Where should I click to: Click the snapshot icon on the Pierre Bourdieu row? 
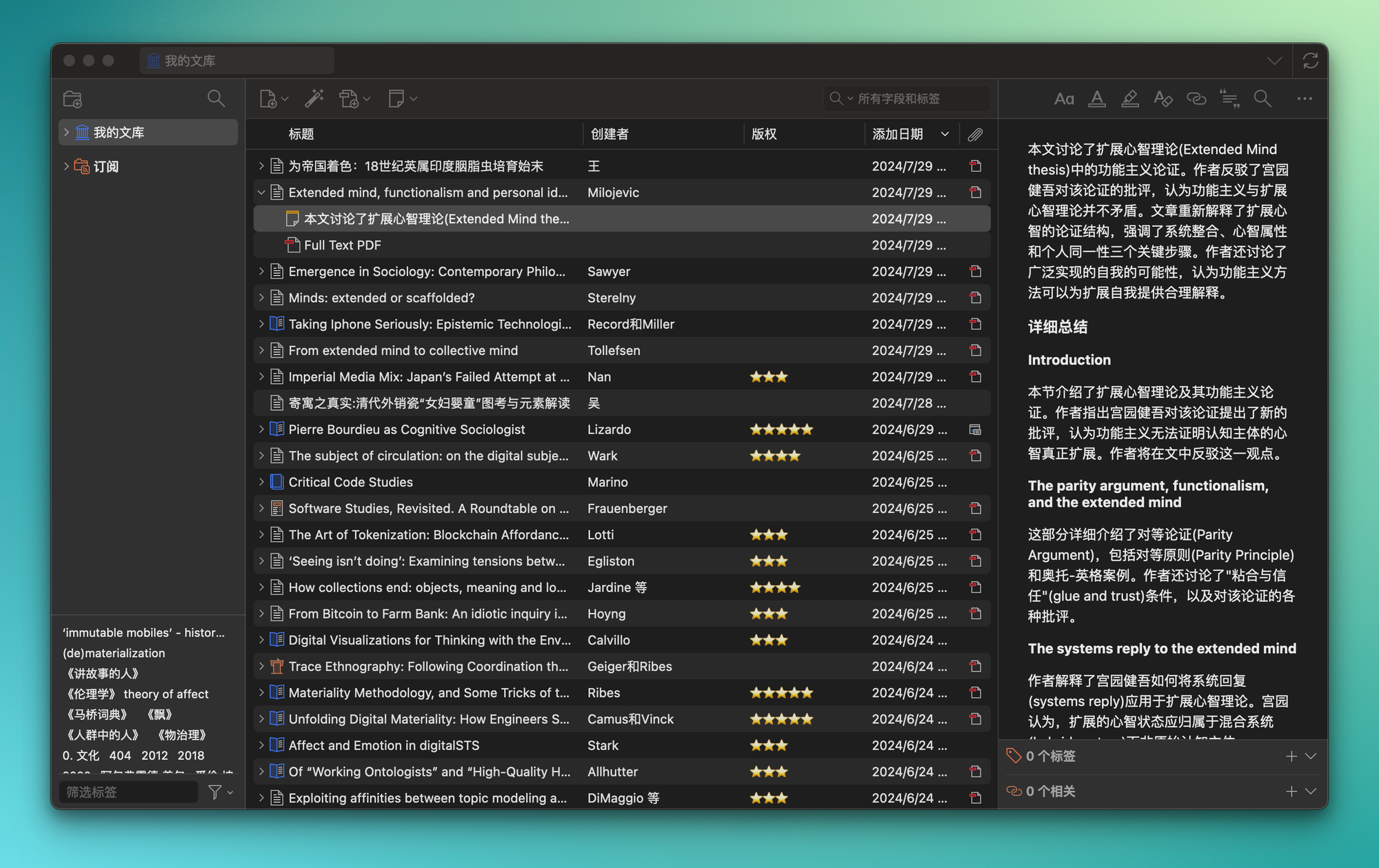click(x=975, y=430)
